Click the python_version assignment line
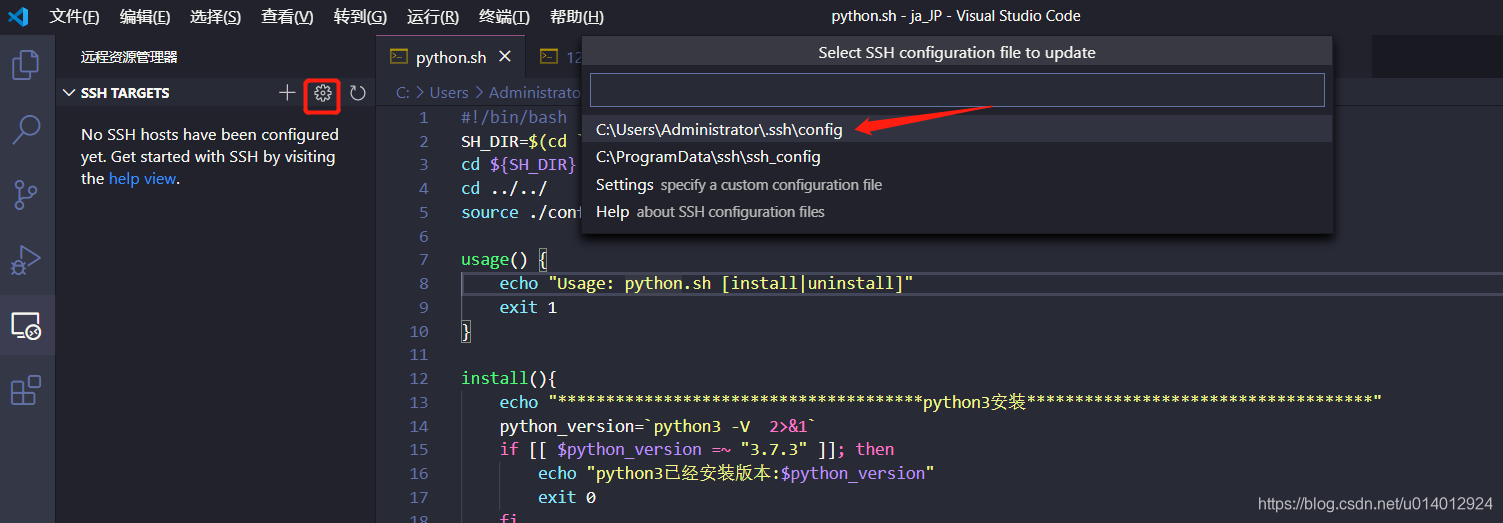Image resolution: width=1503 pixels, height=523 pixels. [x=658, y=426]
